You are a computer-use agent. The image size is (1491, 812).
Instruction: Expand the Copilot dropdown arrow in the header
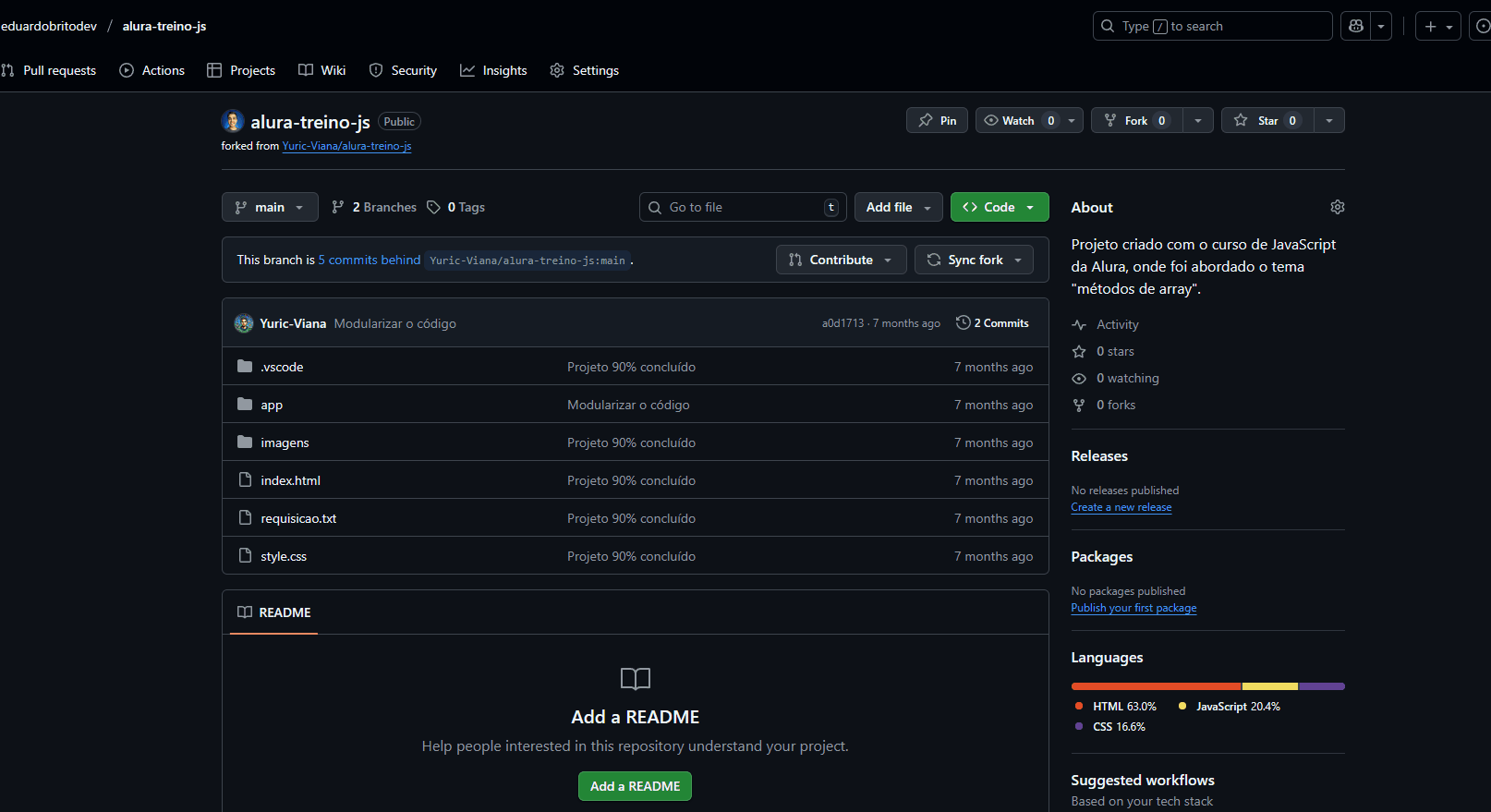pyautogui.click(x=1381, y=26)
